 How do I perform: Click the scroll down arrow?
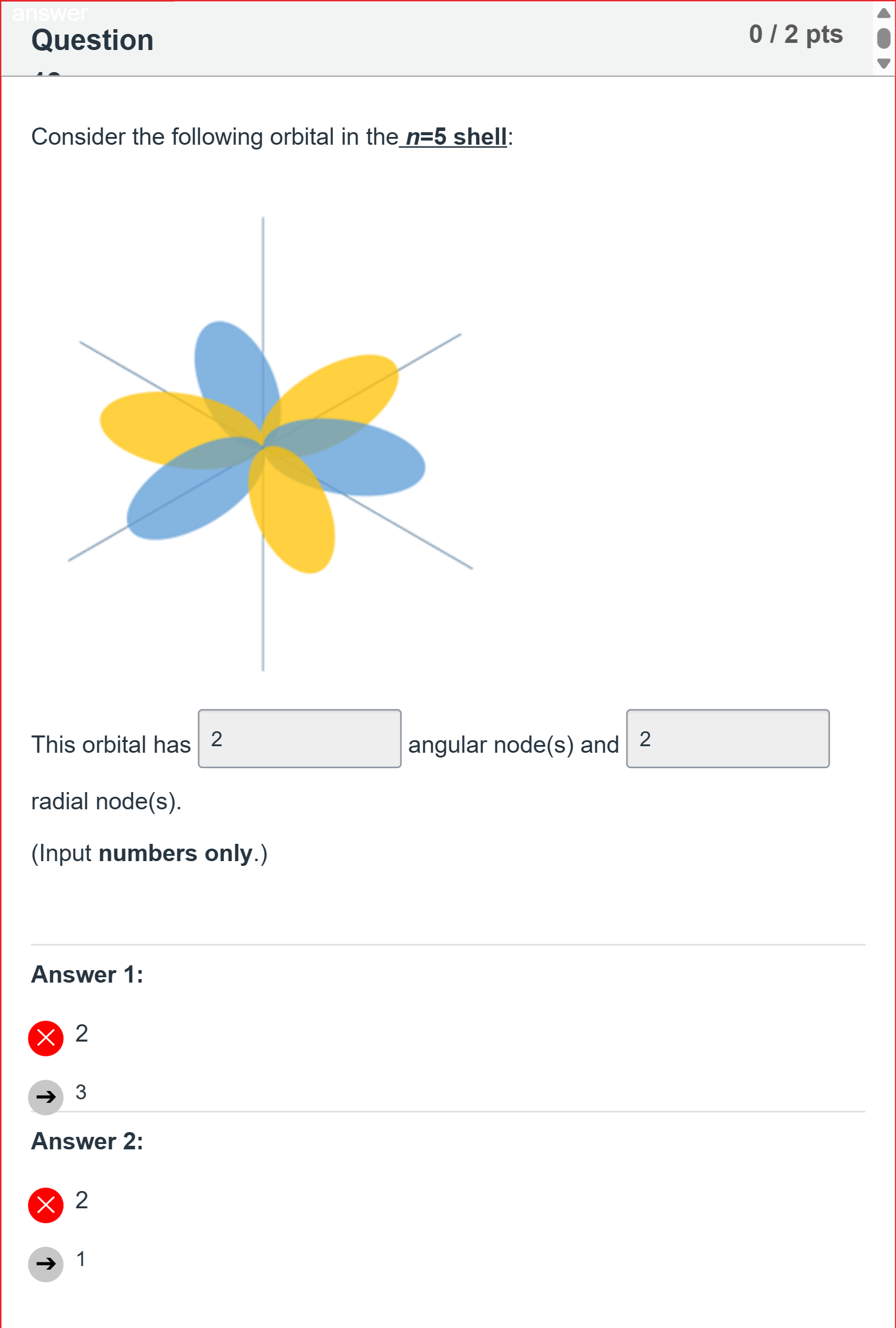point(883,63)
